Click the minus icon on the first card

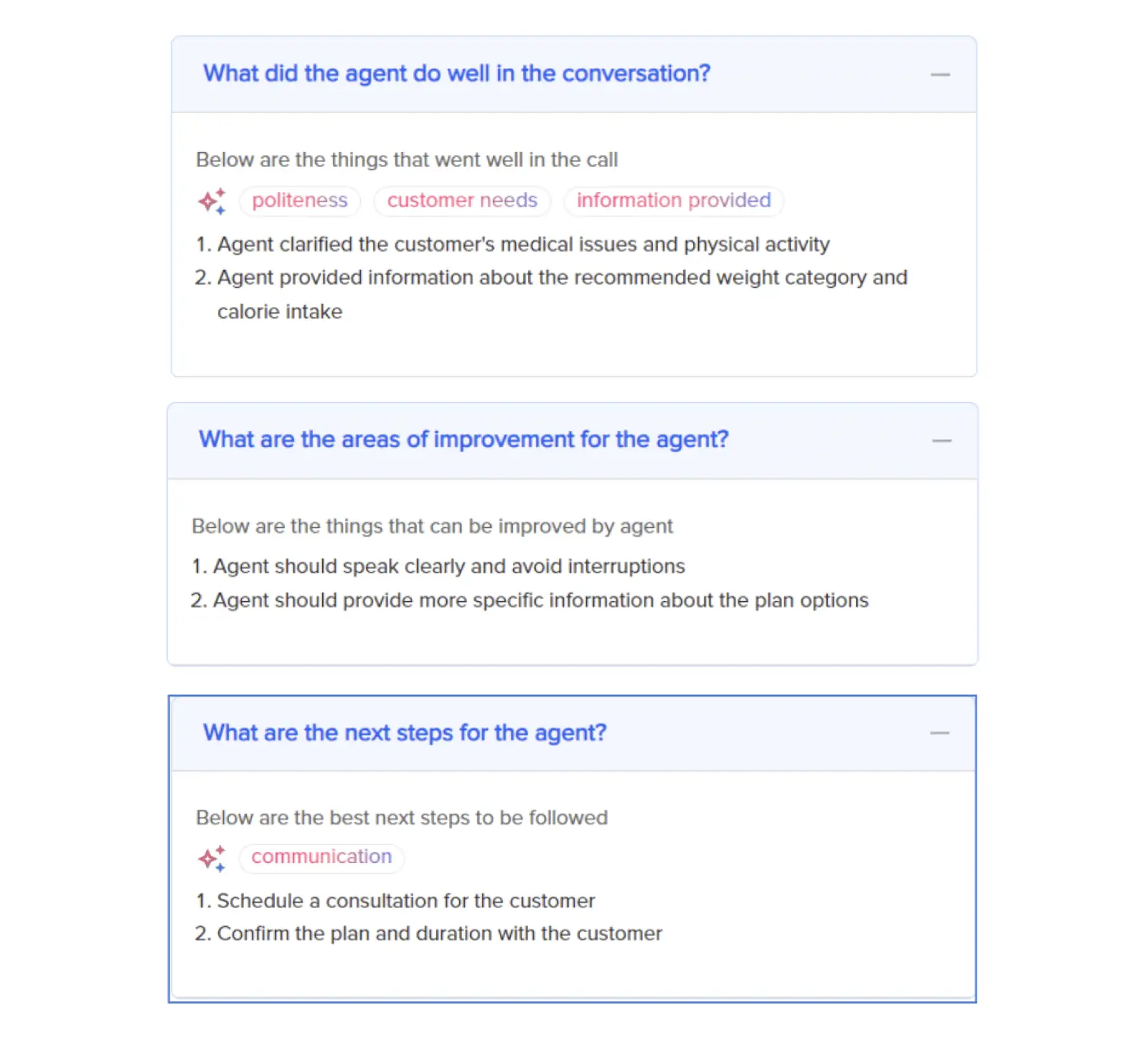click(x=941, y=74)
